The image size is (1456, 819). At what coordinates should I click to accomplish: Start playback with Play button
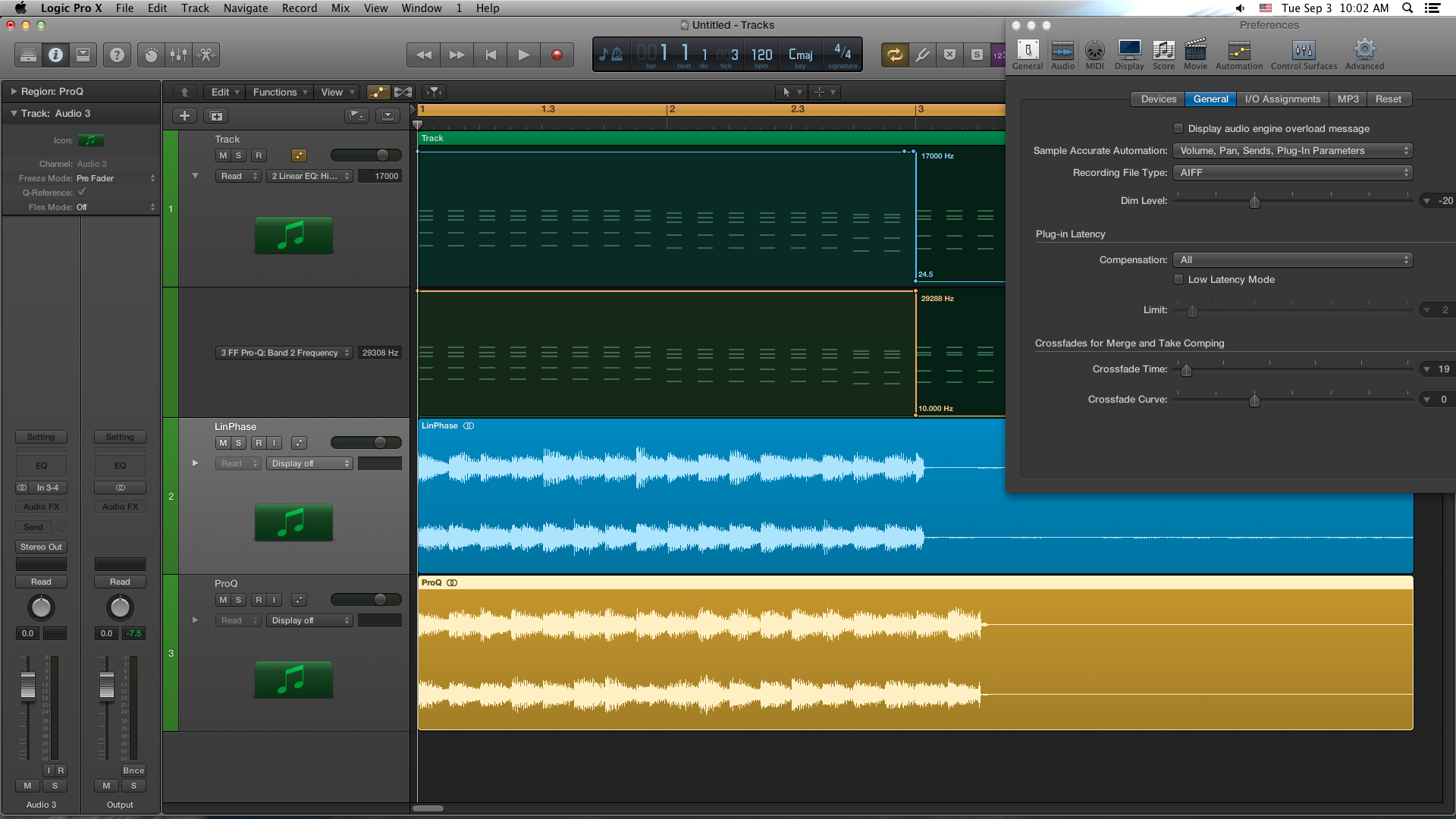(524, 55)
